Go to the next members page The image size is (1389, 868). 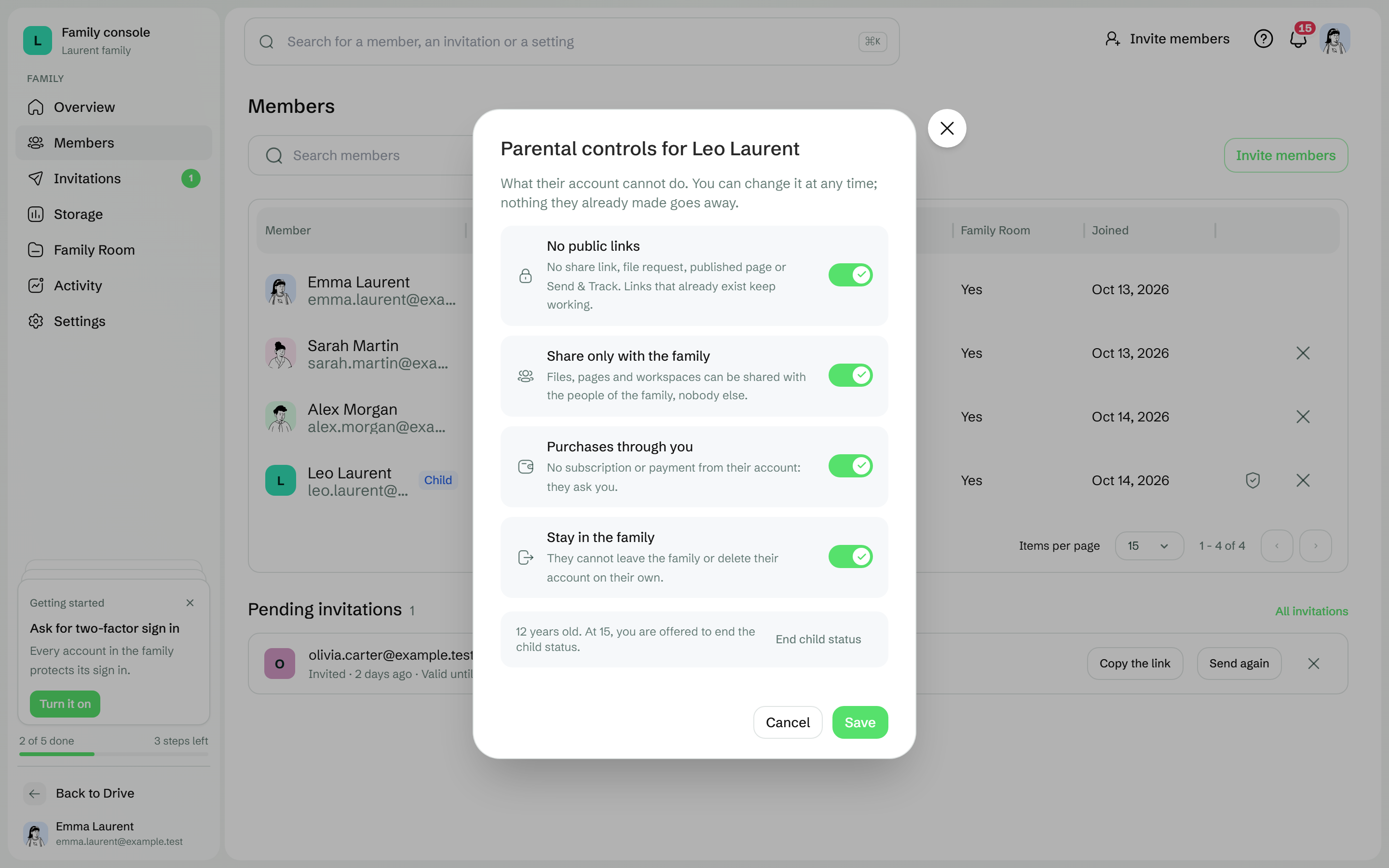pos(1316,546)
